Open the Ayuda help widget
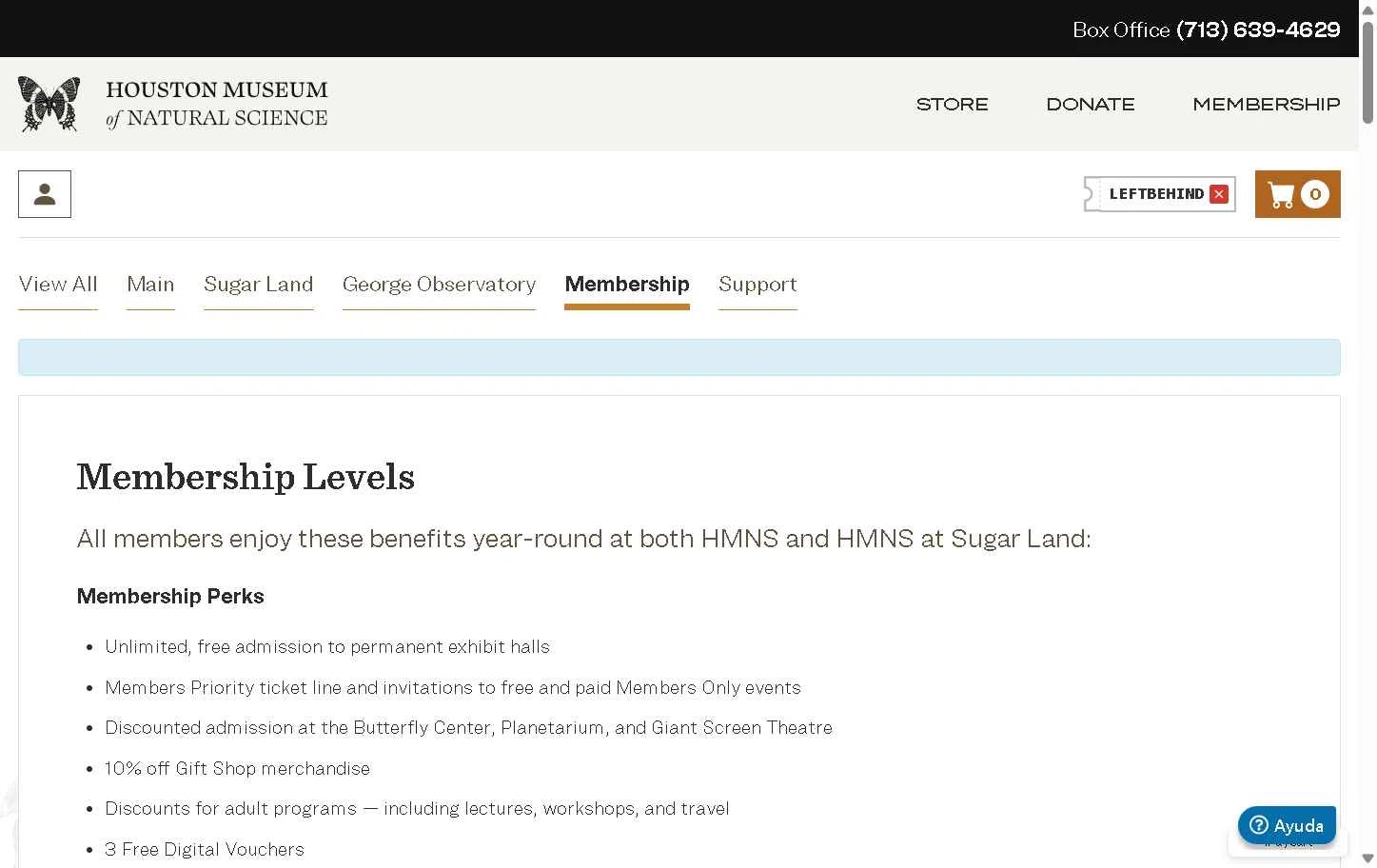The image size is (1377, 868). pos(1287,825)
